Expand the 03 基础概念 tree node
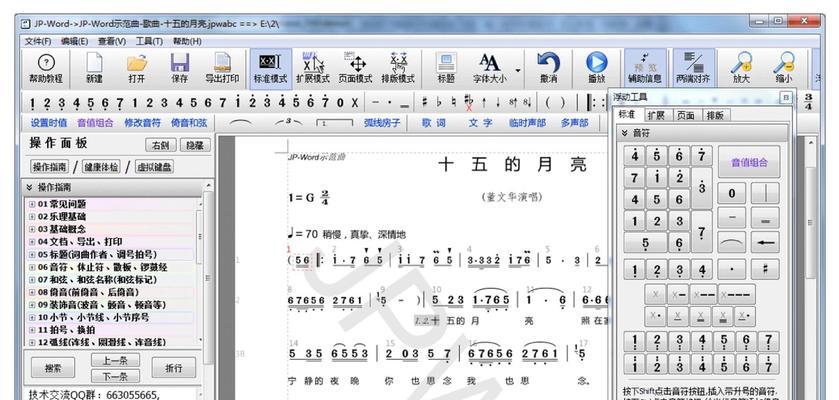Viewport: 839px width, 400px height. coord(32,229)
